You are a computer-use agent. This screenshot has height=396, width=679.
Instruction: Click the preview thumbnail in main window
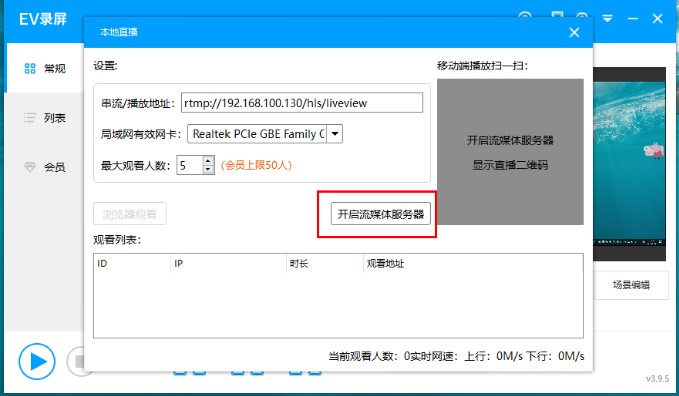pyautogui.click(x=629, y=164)
